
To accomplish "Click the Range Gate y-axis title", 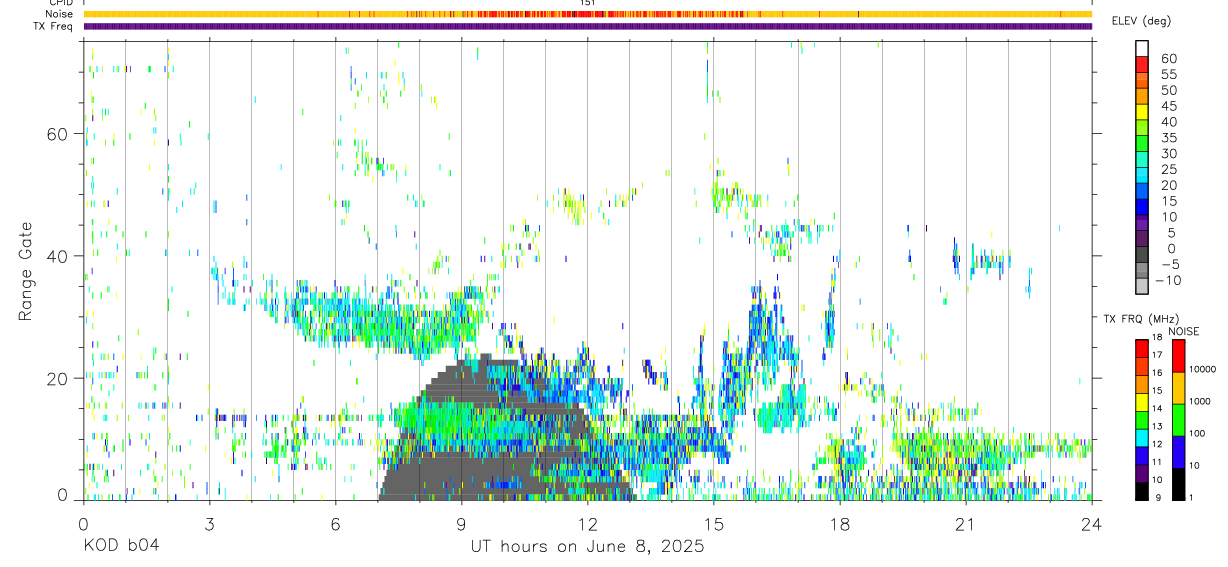I will [27, 271].
